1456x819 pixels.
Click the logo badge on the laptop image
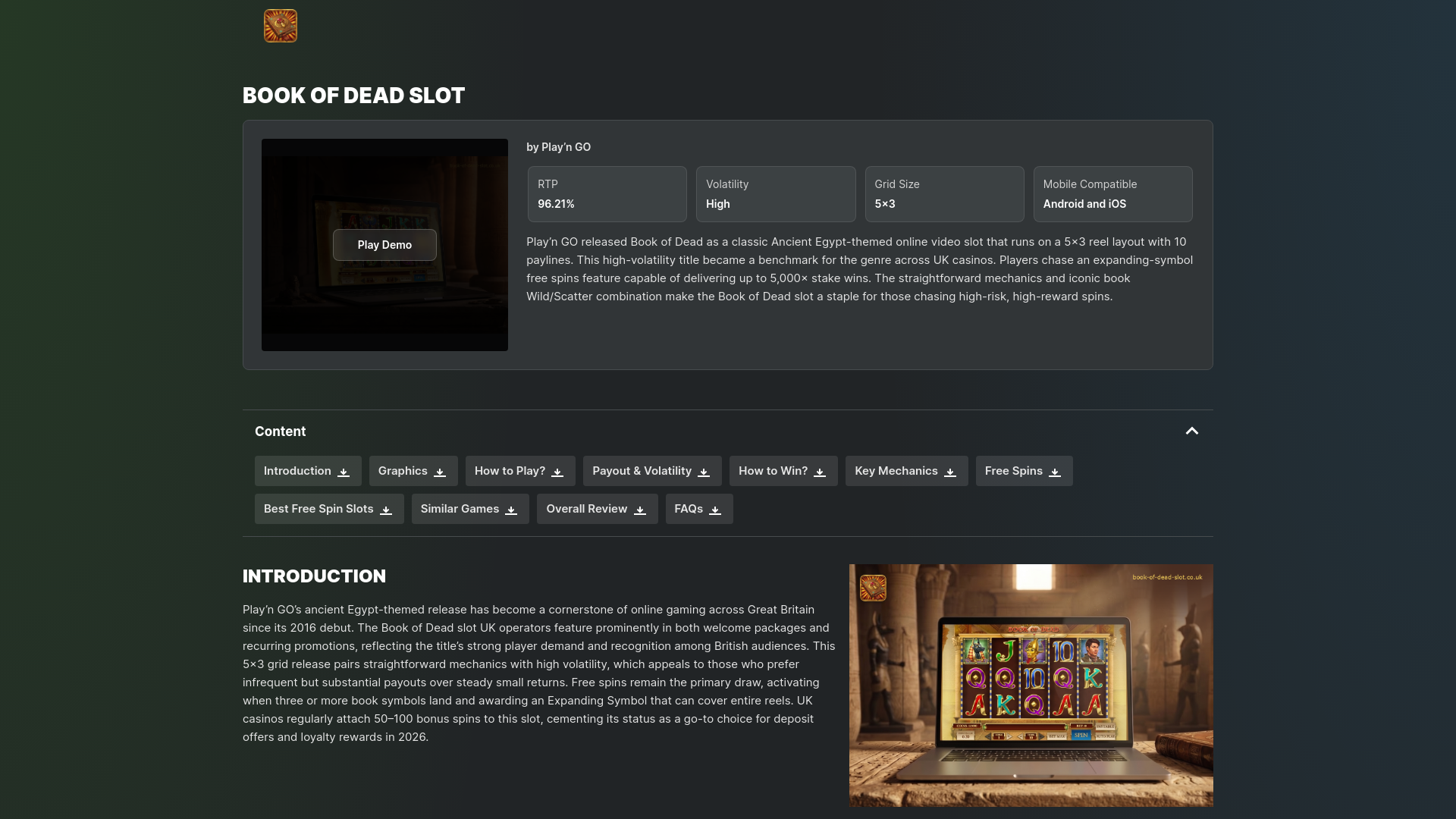(873, 588)
